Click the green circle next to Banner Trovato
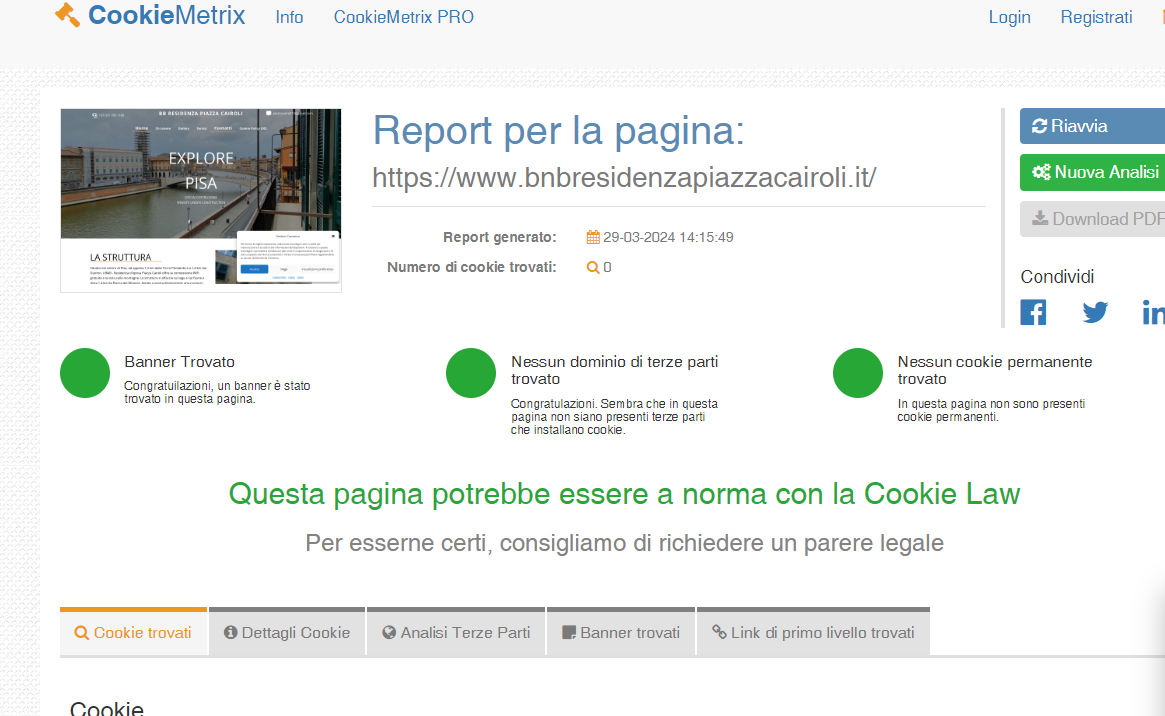1165x716 pixels. tap(85, 373)
